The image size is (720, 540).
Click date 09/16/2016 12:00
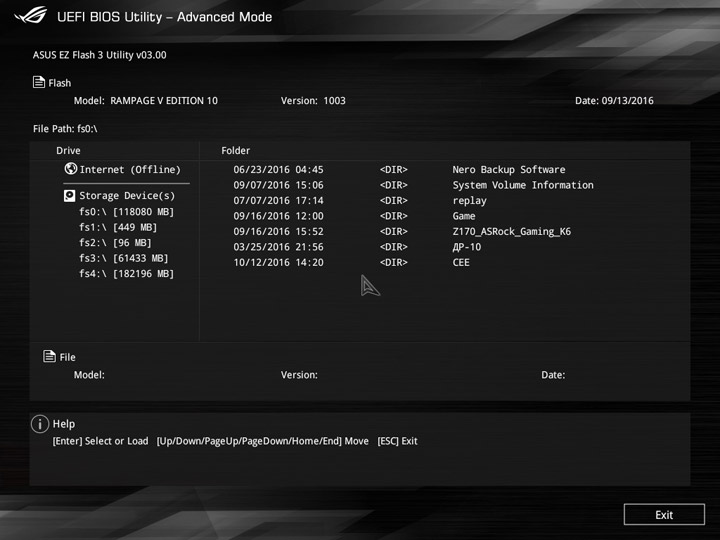pos(278,216)
